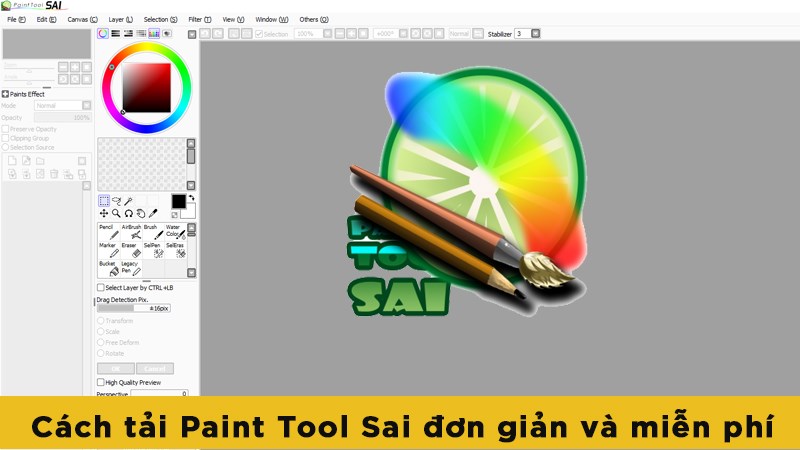Choose the Marker tool

coord(109,250)
